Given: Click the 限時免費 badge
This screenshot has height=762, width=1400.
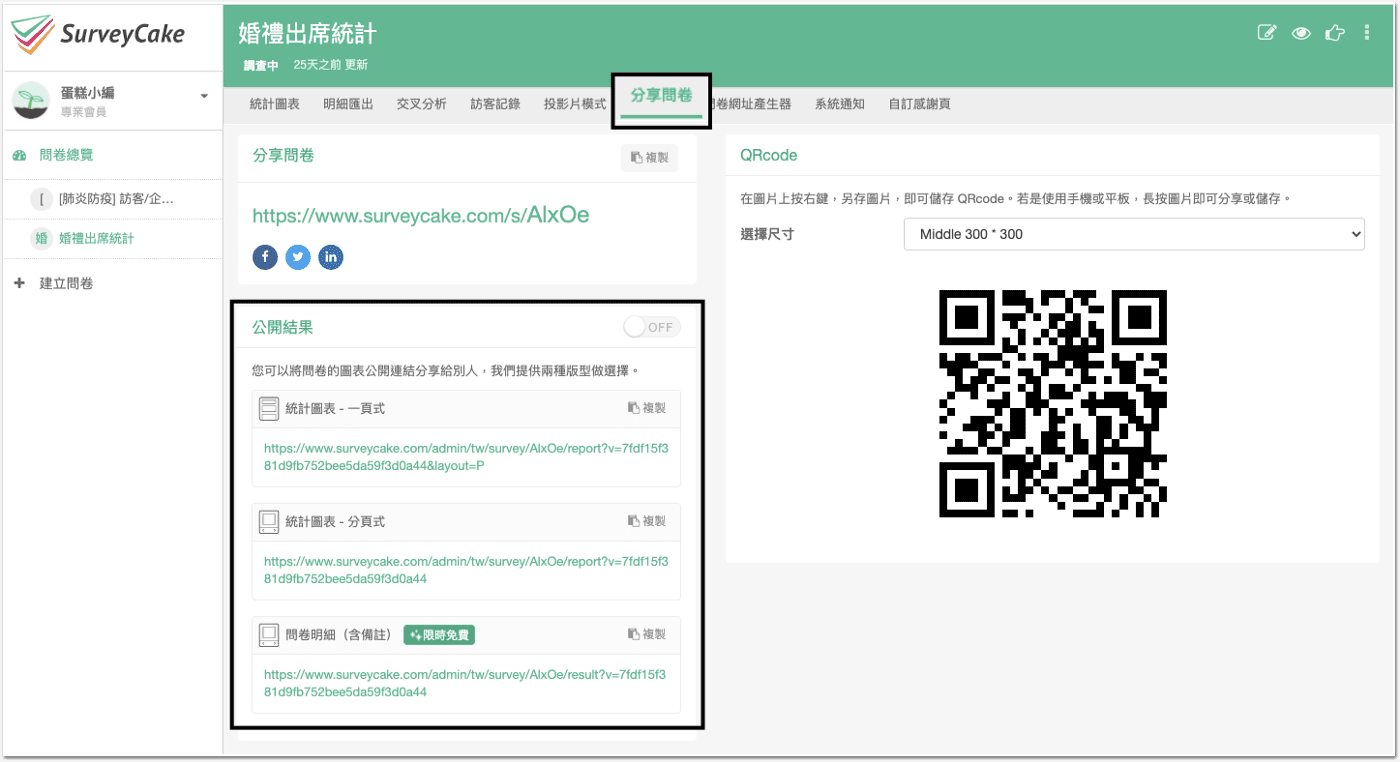Looking at the screenshot, I should pos(439,635).
